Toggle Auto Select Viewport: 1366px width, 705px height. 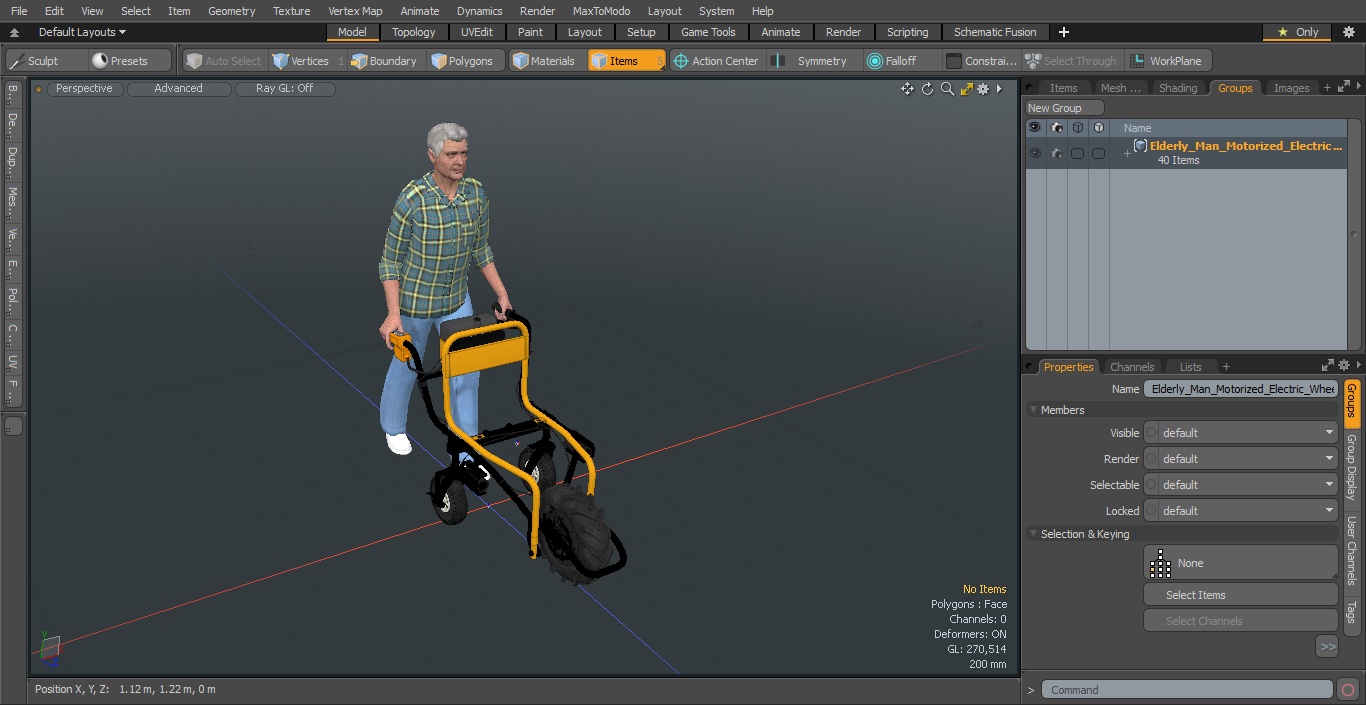point(223,61)
